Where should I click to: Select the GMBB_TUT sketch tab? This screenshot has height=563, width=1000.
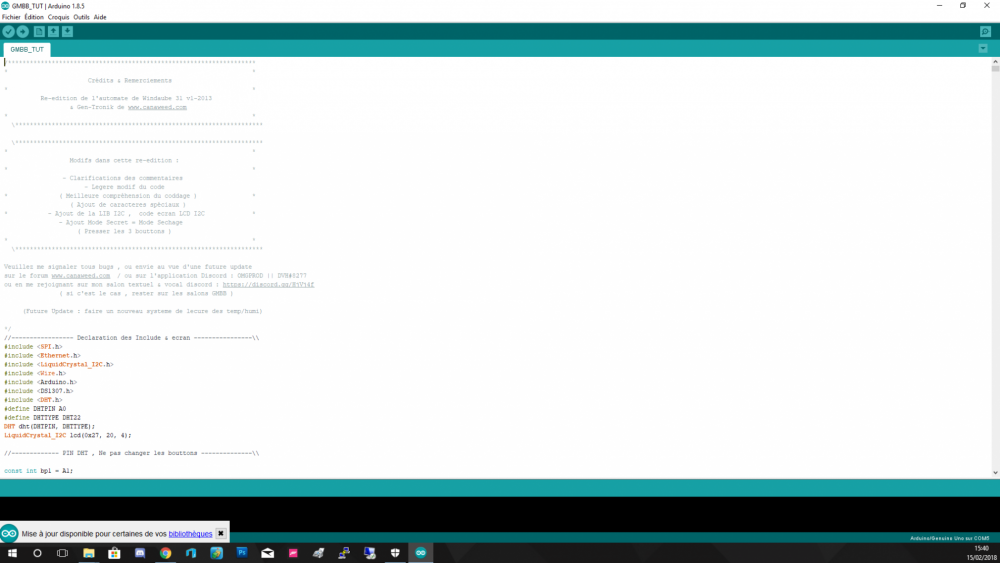(27, 49)
